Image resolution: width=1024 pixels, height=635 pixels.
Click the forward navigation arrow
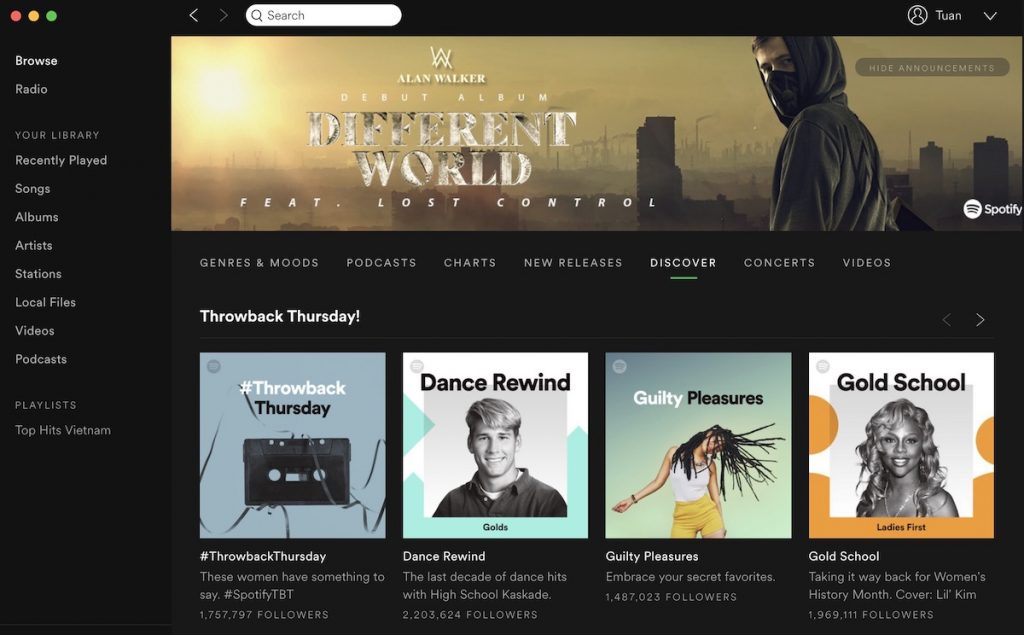(x=223, y=15)
